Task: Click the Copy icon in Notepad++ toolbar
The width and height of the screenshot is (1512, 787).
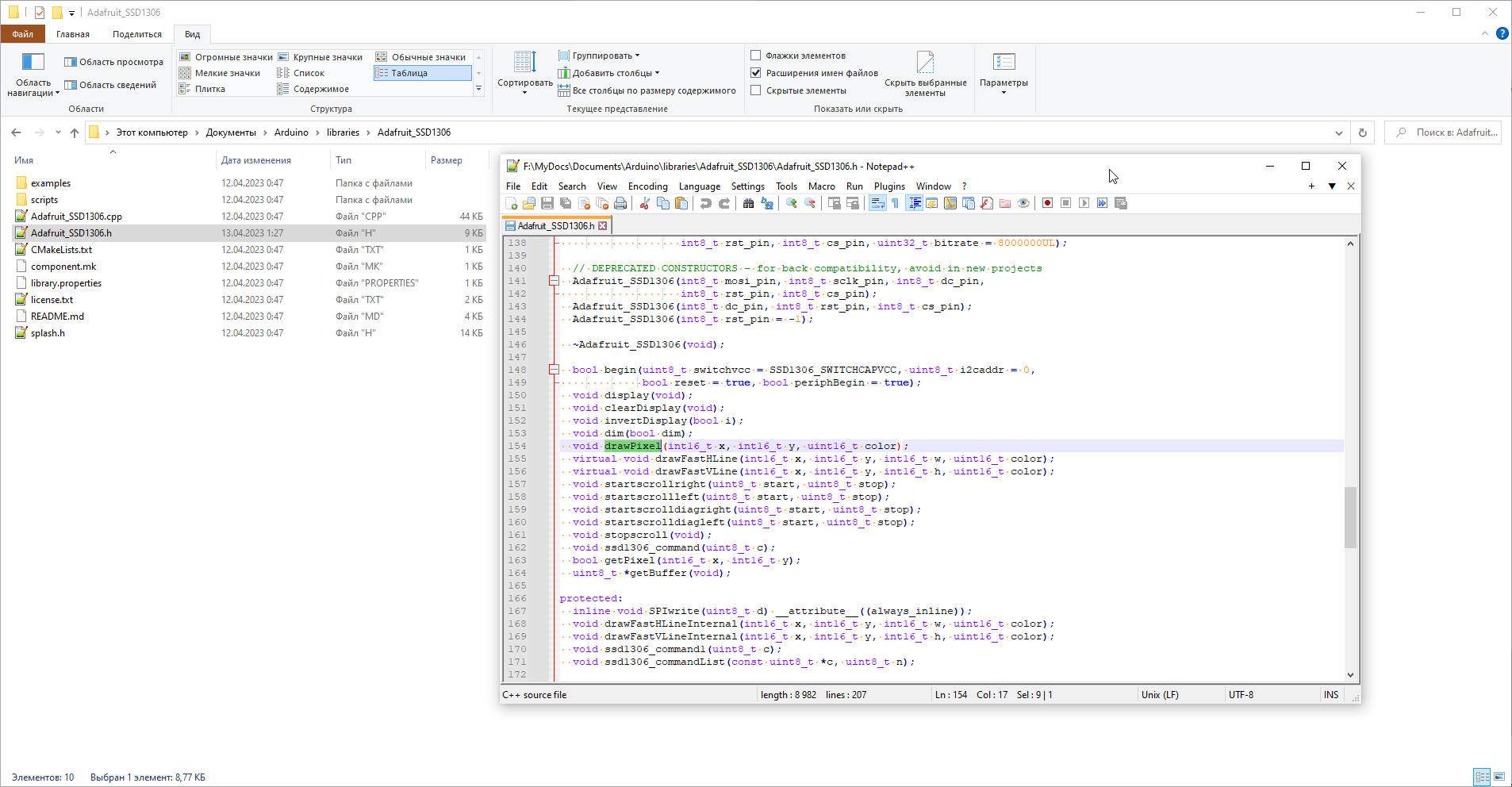Action: pyautogui.click(x=663, y=204)
